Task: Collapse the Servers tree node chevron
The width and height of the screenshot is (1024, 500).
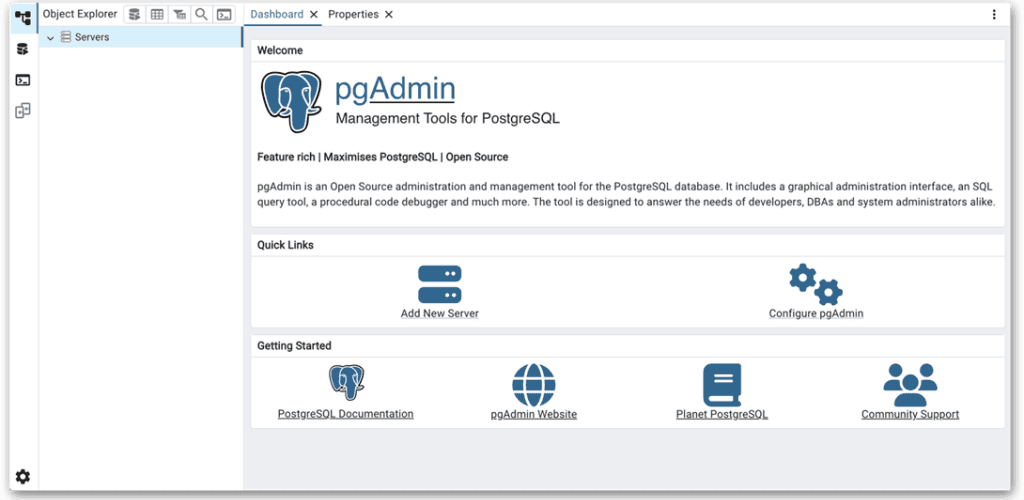Action: 50,38
